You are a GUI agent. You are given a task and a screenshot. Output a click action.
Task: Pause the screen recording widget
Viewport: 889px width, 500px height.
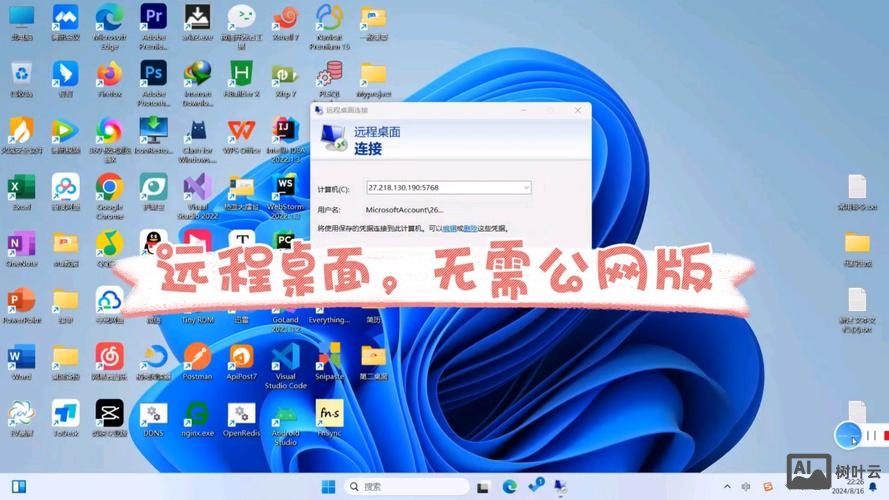click(871, 435)
